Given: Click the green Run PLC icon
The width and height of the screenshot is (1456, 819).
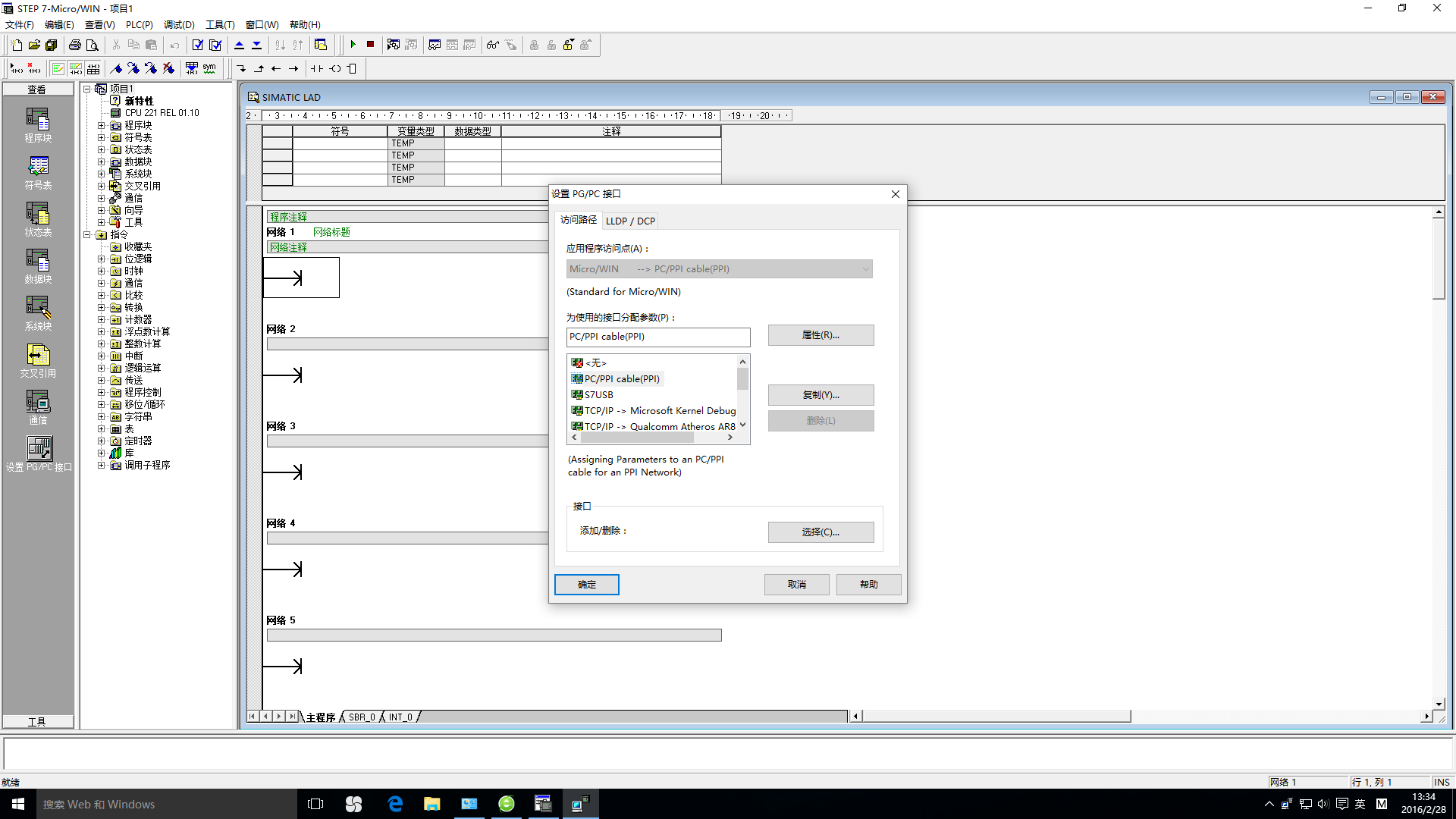Looking at the screenshot, I should 353,45.
